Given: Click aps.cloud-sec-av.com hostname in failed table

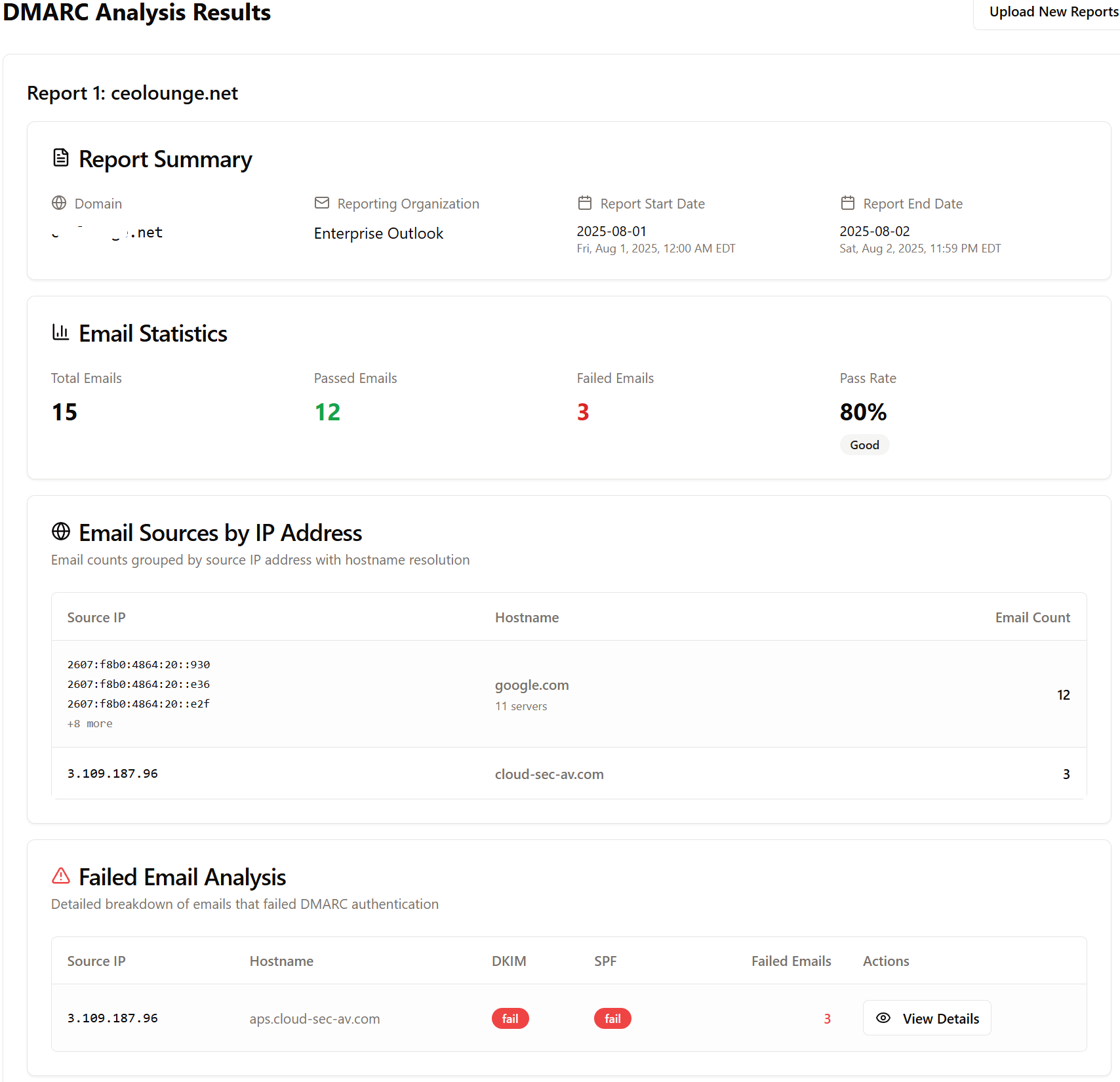Looking at the screenshot, I should tap(315, 1018).
